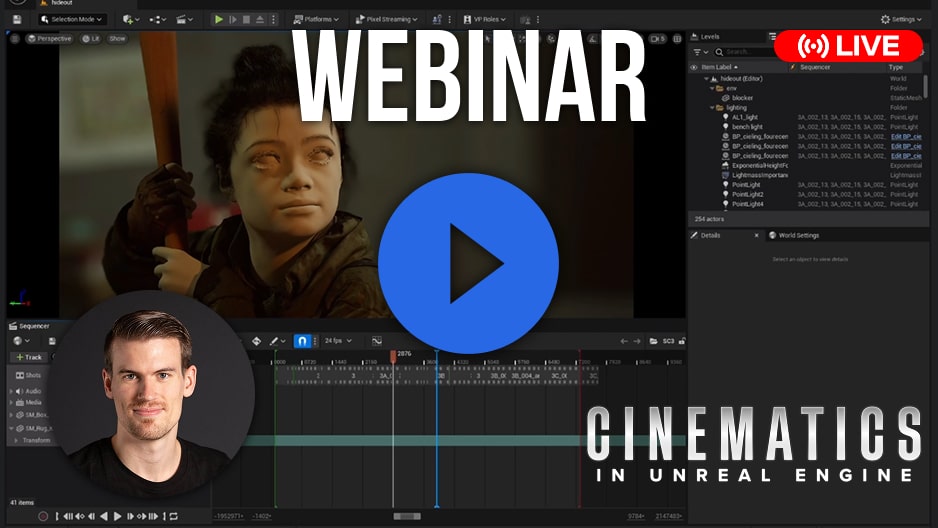The image size is (938, 528).
Task: Expand the Media track
Action: [11, 402]
